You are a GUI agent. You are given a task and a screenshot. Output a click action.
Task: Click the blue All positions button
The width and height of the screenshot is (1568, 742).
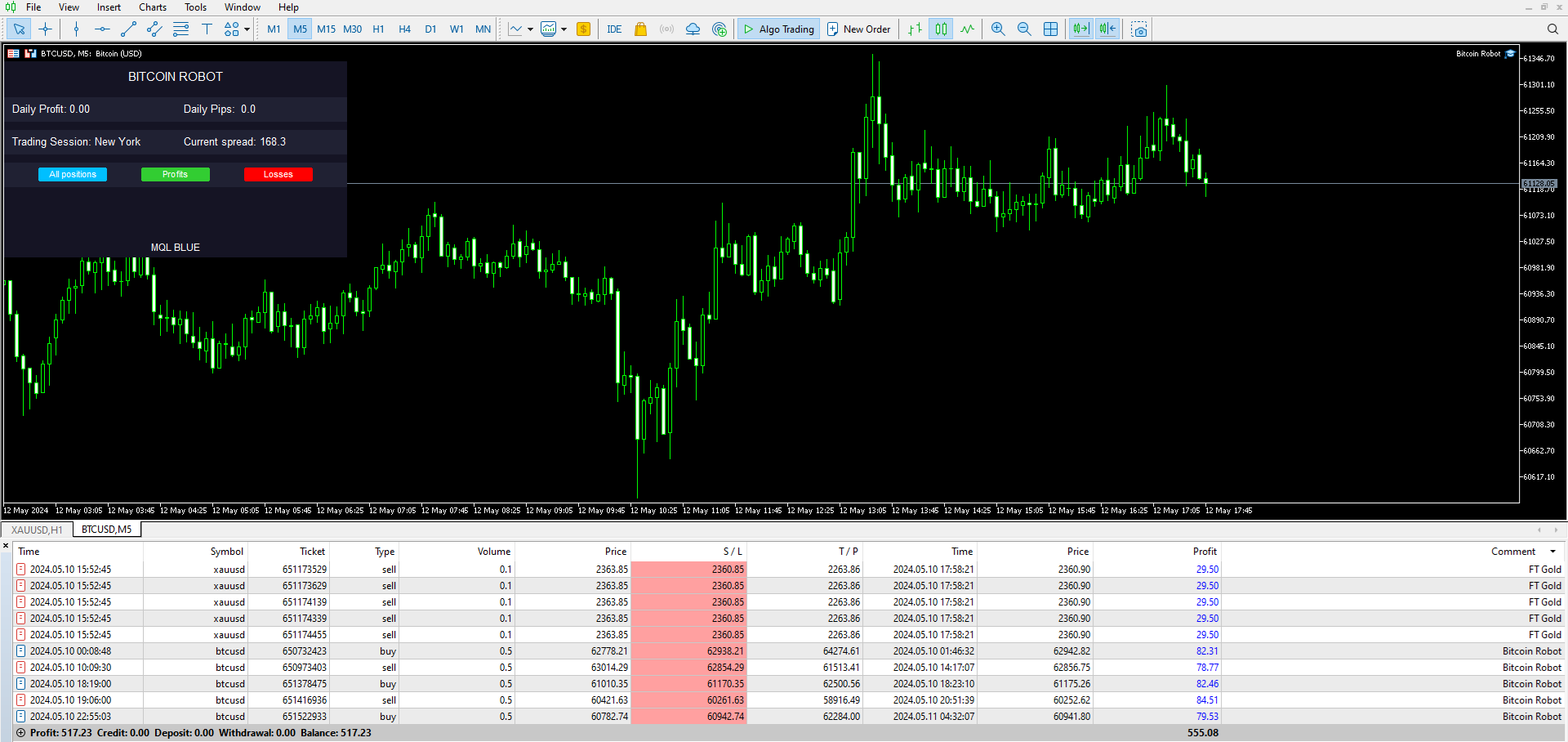coord(73,174)
